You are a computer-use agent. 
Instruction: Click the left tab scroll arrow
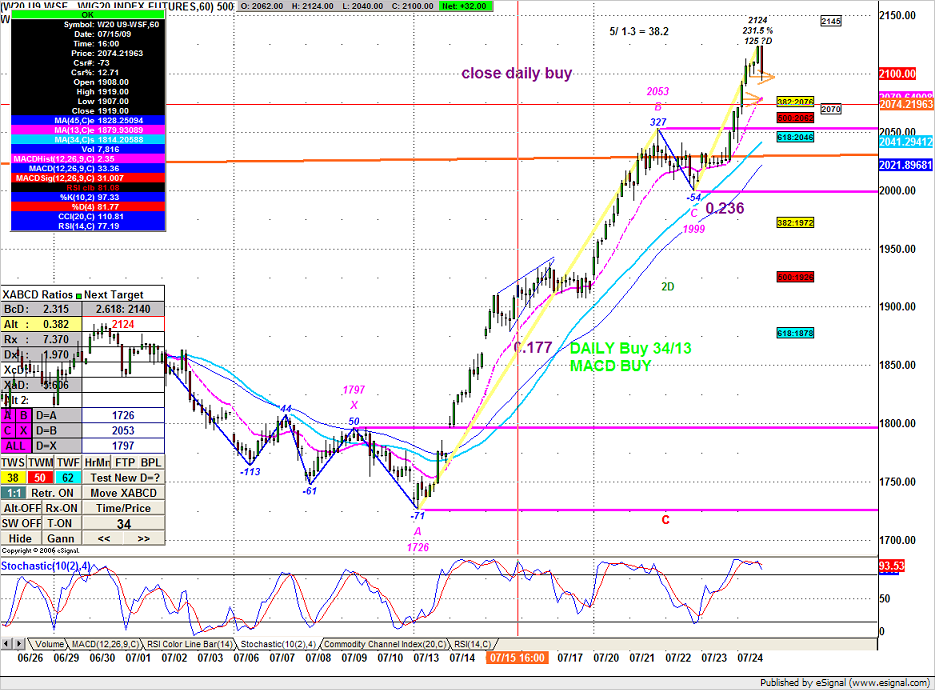point(6,643)
